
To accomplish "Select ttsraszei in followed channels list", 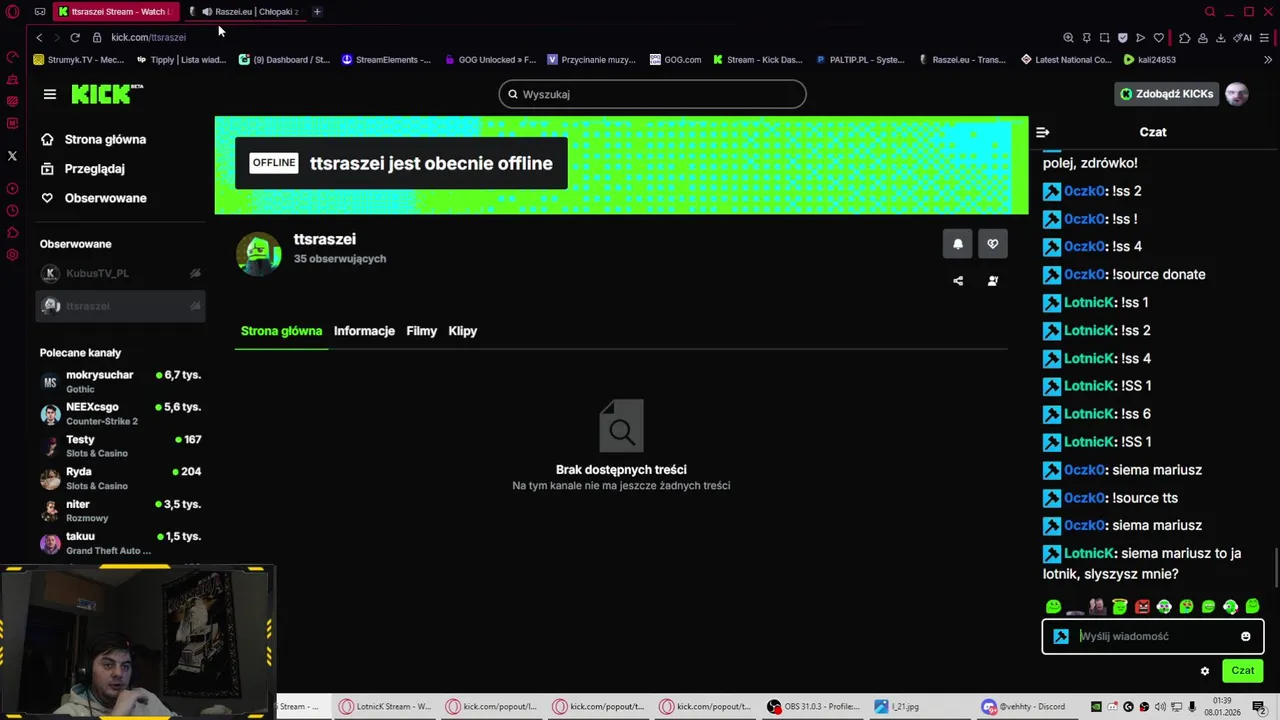I will [x=120, y=306].
